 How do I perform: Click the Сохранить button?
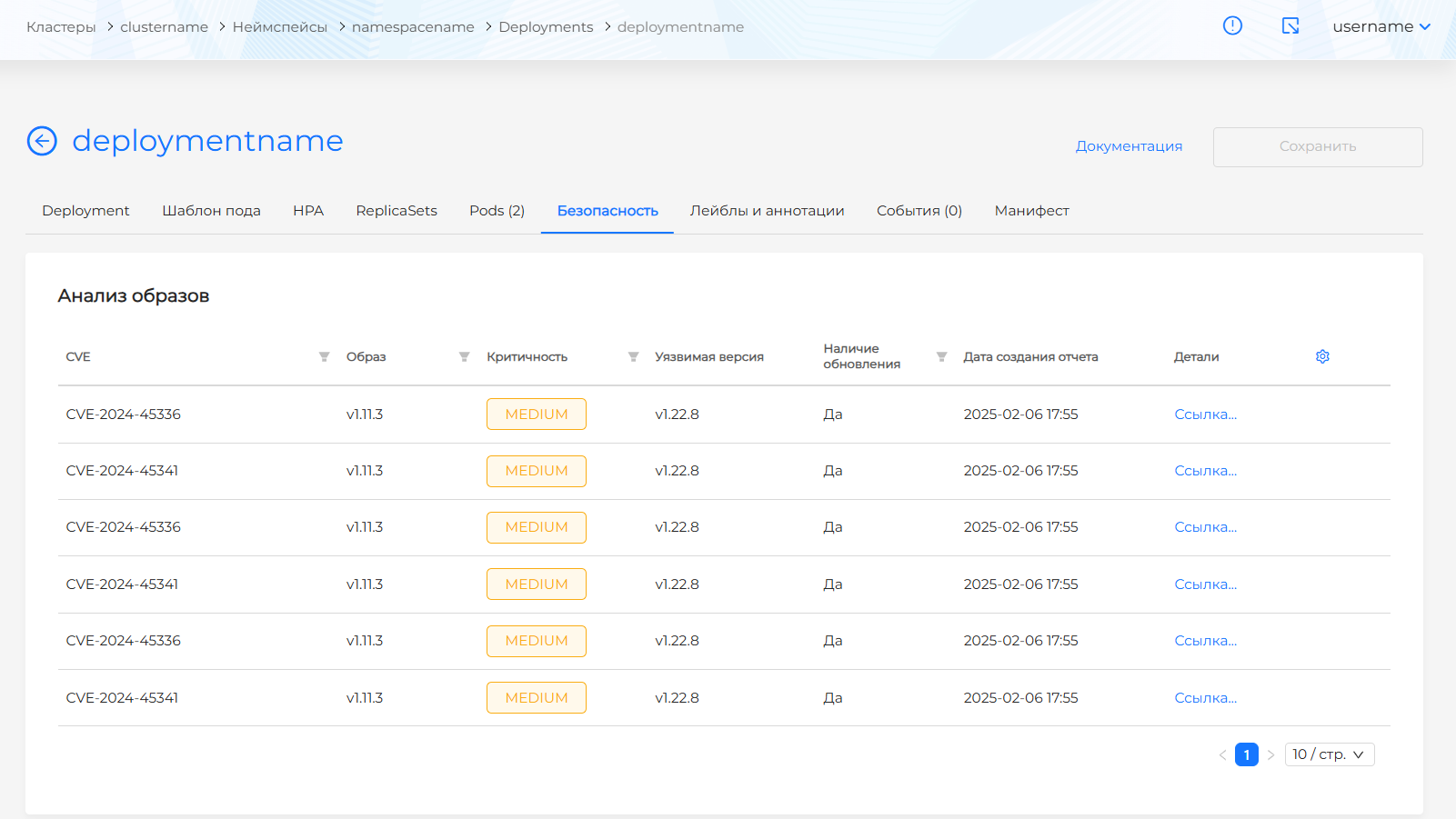[1317, 146]
